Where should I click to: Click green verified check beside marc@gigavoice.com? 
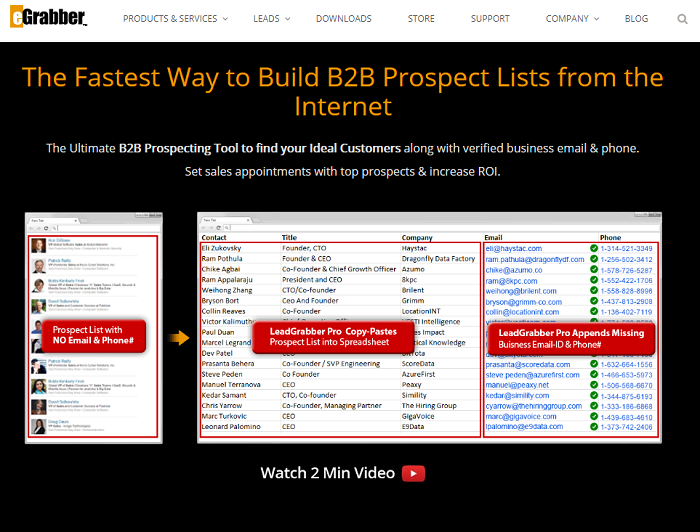tap(594, 416)
